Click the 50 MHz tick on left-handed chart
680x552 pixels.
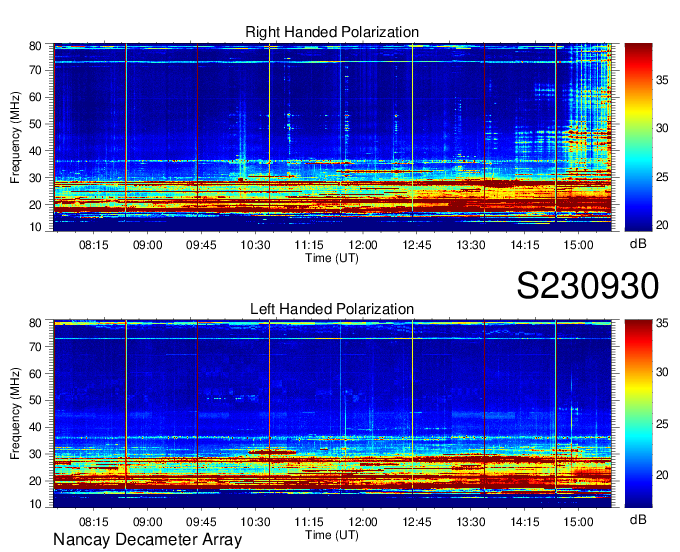(35, 401)
